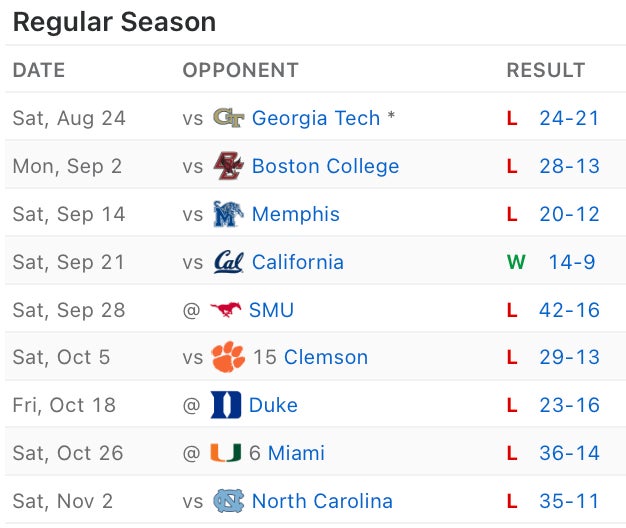Click the Memphis Tigers logo
The image size is (626, 528).
pos(228,214)
